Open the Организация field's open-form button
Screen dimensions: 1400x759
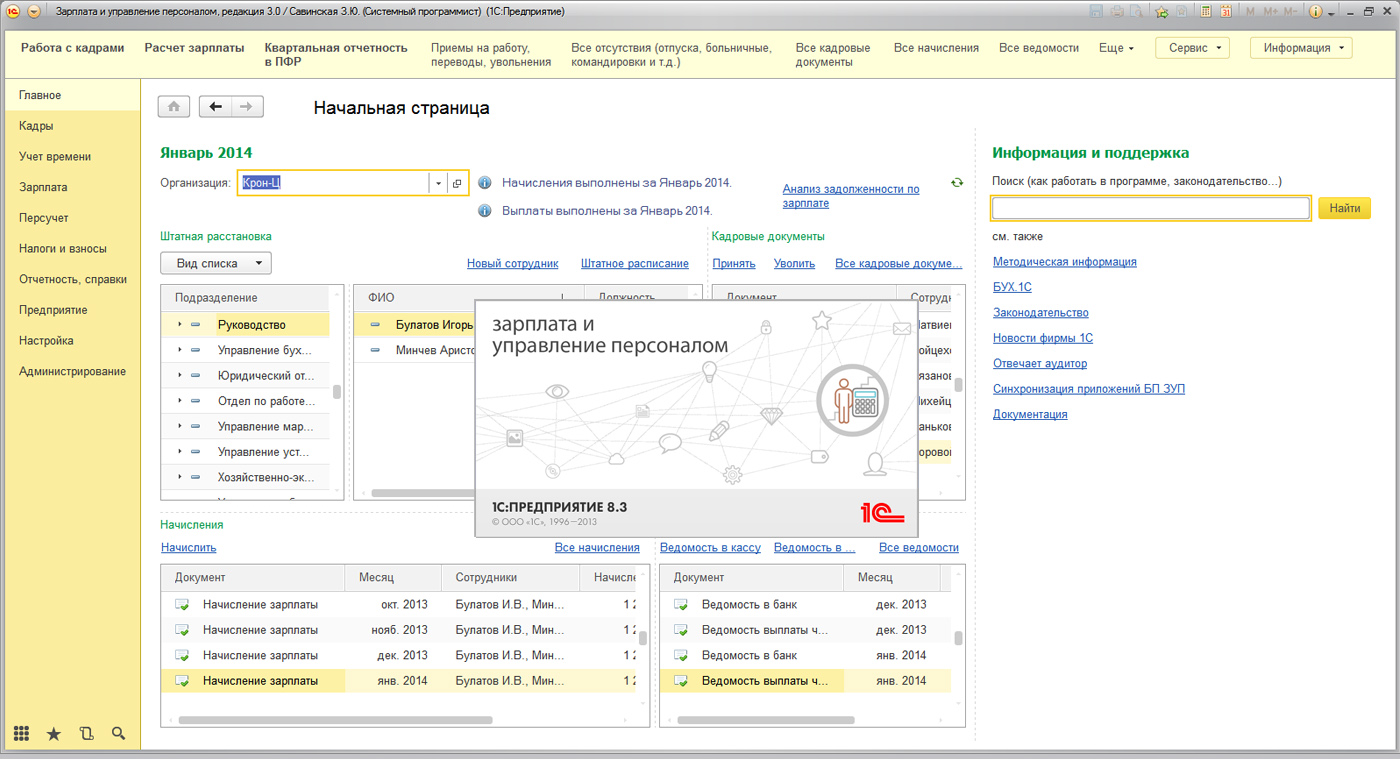click(x=457, y=183)
